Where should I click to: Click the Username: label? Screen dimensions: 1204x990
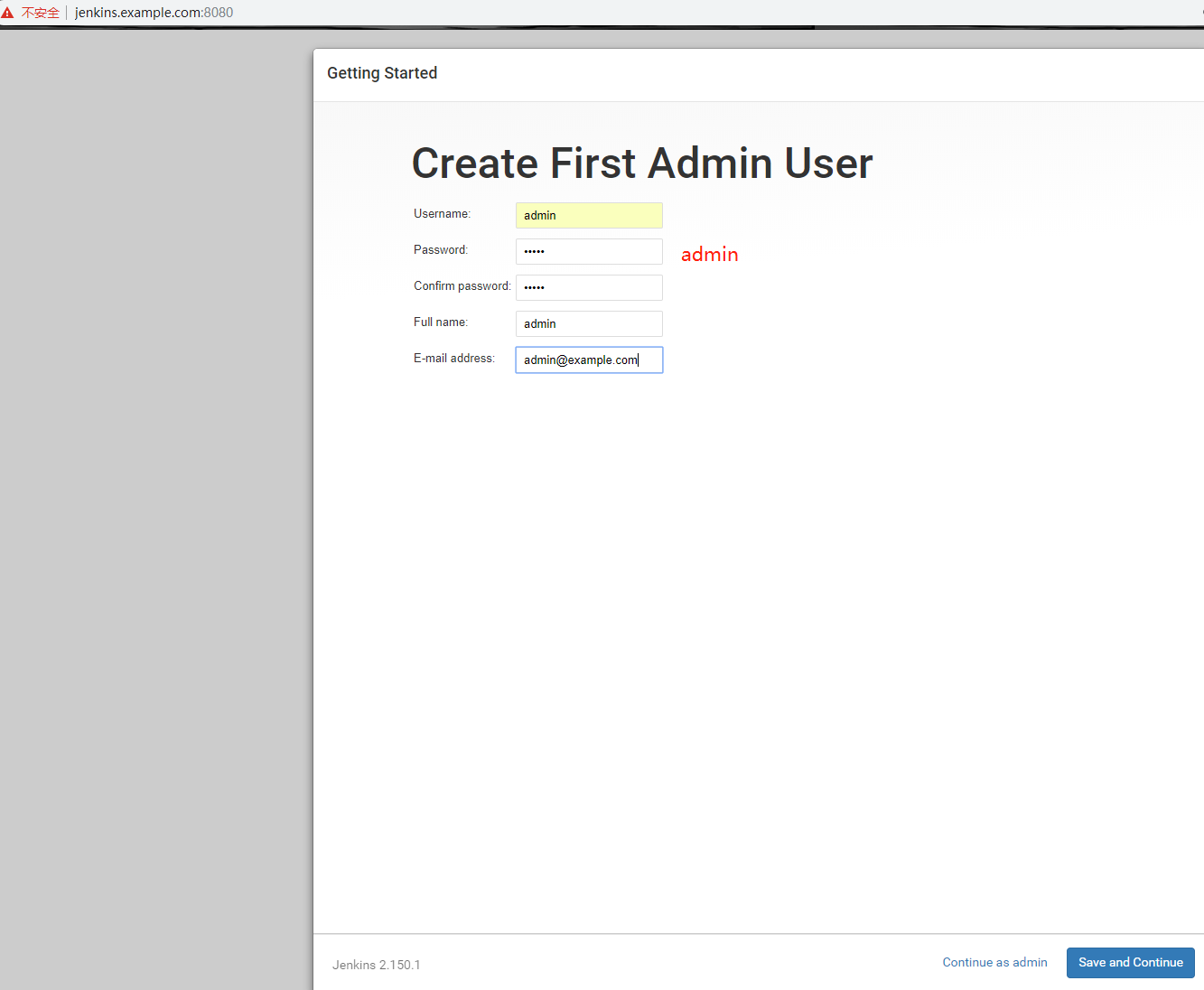click(442, 214)
